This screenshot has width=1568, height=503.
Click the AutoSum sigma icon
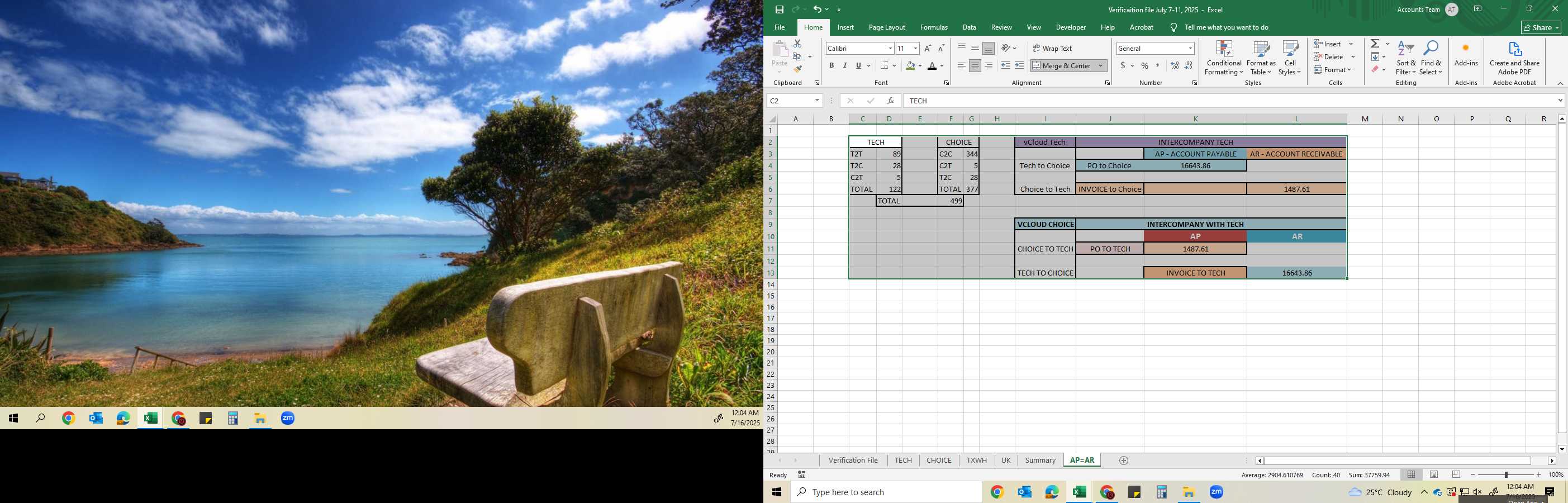coord(1375,44)
